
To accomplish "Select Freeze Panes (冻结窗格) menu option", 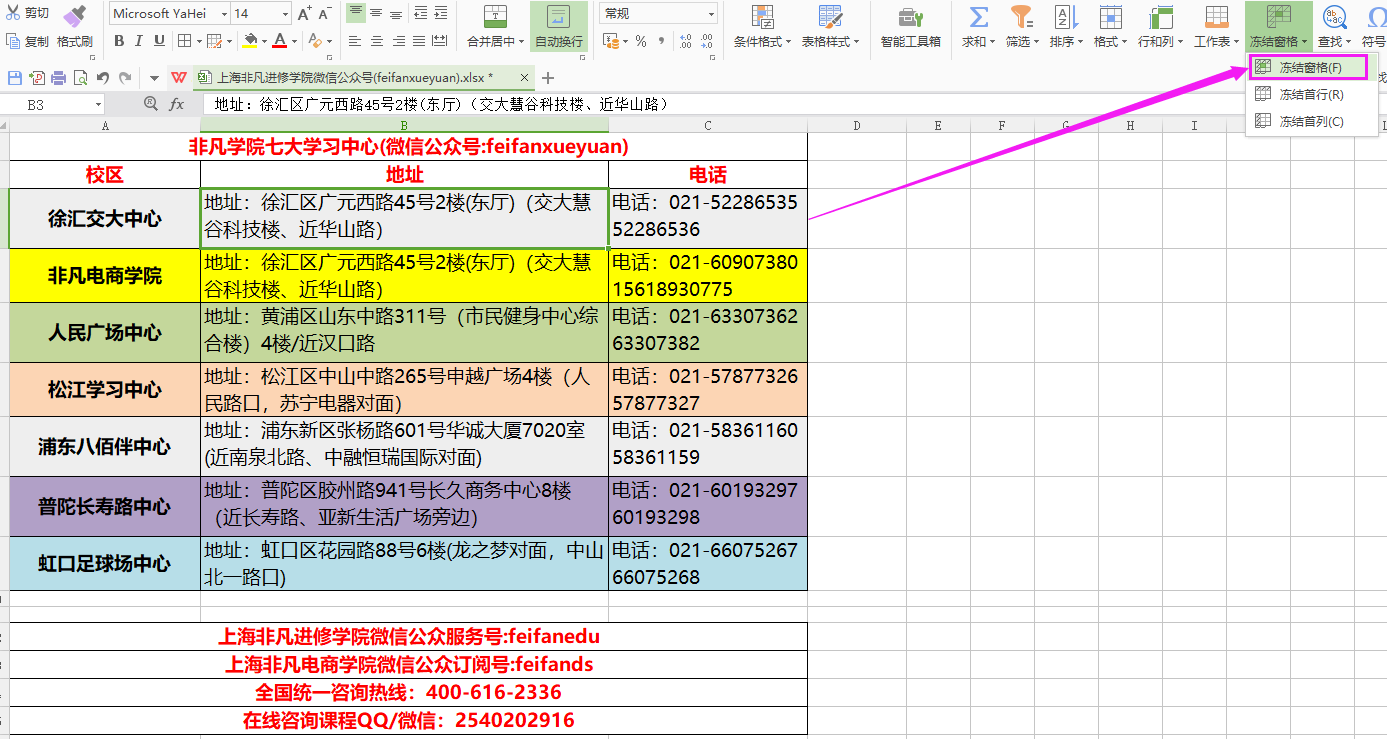I will 1308,67.
